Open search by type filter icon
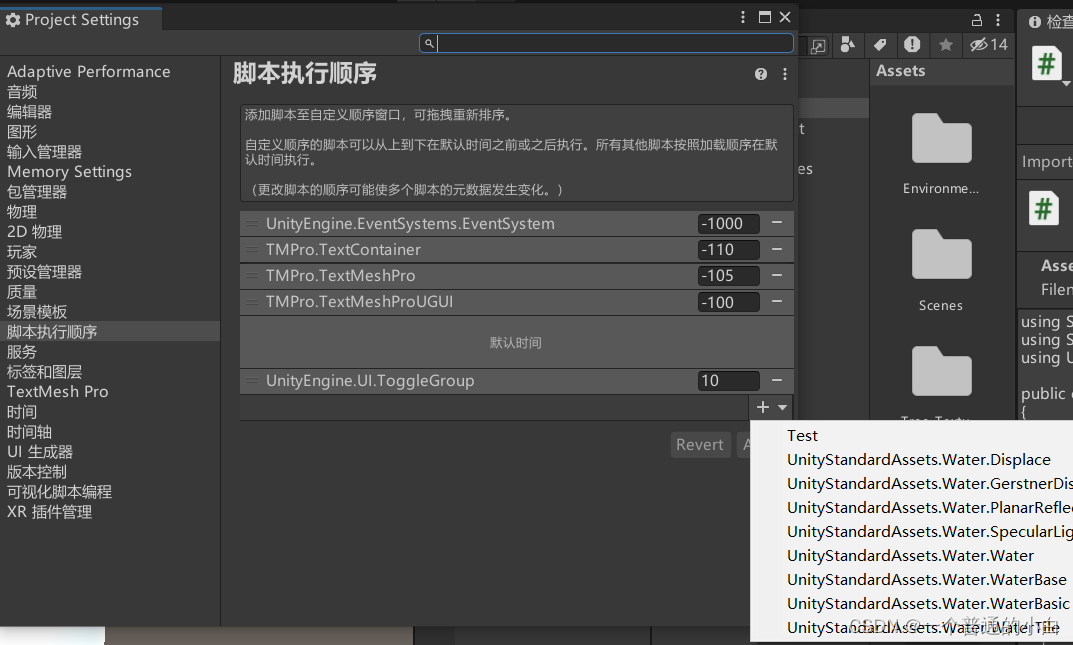This screenshot has height=645, width=1073. coord(848,44)
